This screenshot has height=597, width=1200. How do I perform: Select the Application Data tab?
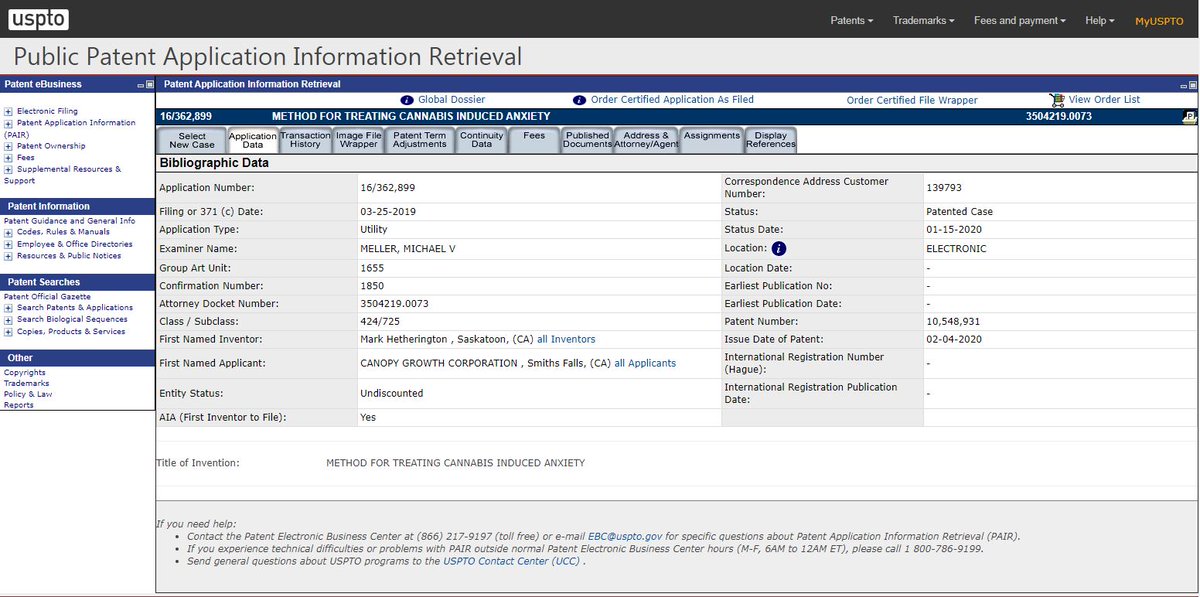tap(252, 140)
